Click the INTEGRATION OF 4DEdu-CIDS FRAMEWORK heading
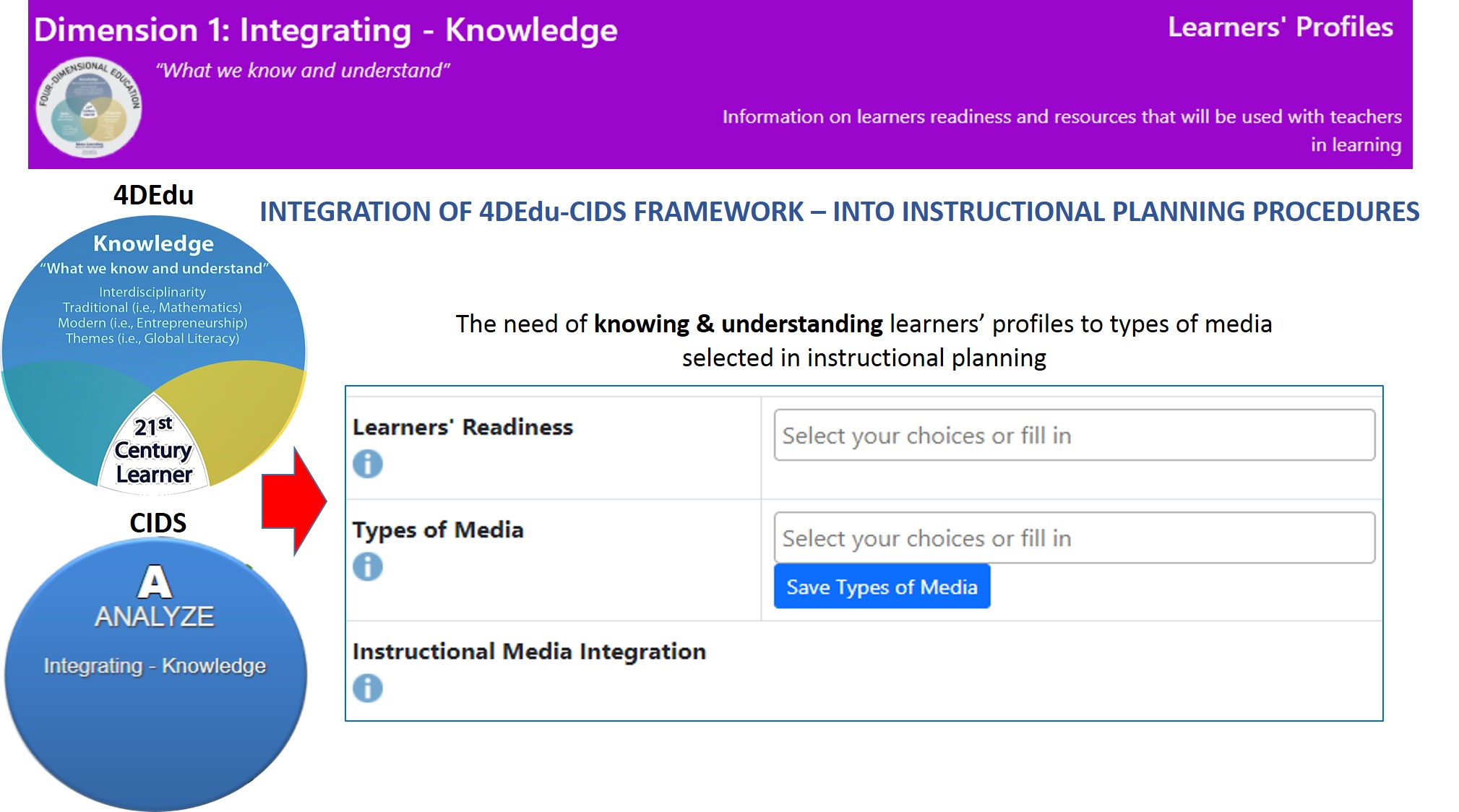Image resolution: width=1459 pixels, height=812 pixels. [840, 212]
